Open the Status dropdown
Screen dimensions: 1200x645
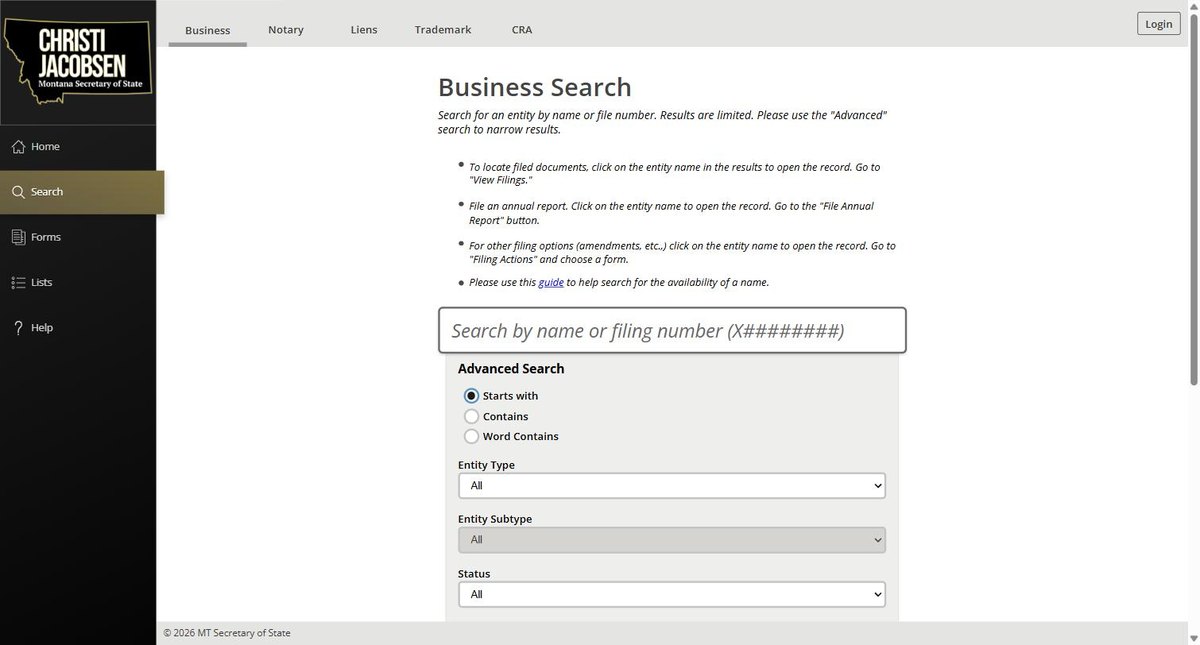672,594
